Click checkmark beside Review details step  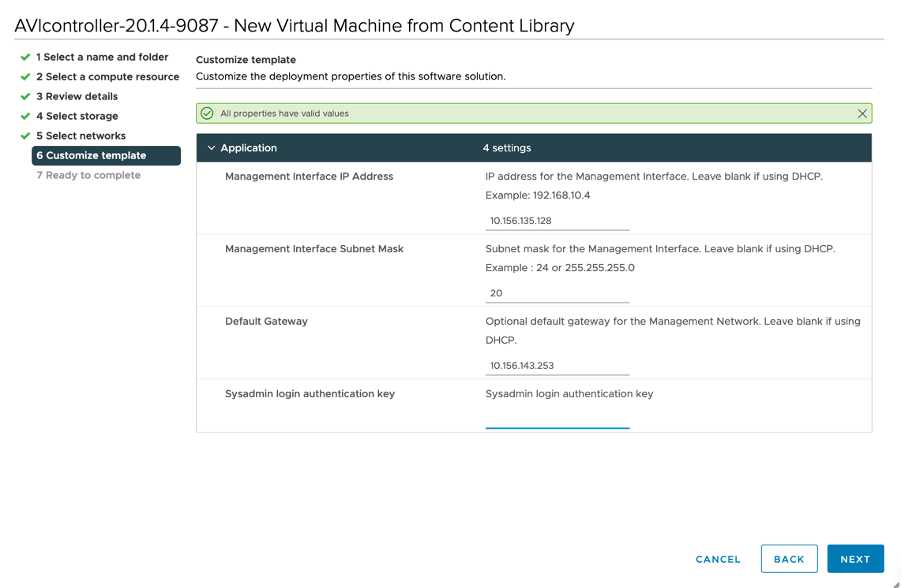click(x=25, y=97)
